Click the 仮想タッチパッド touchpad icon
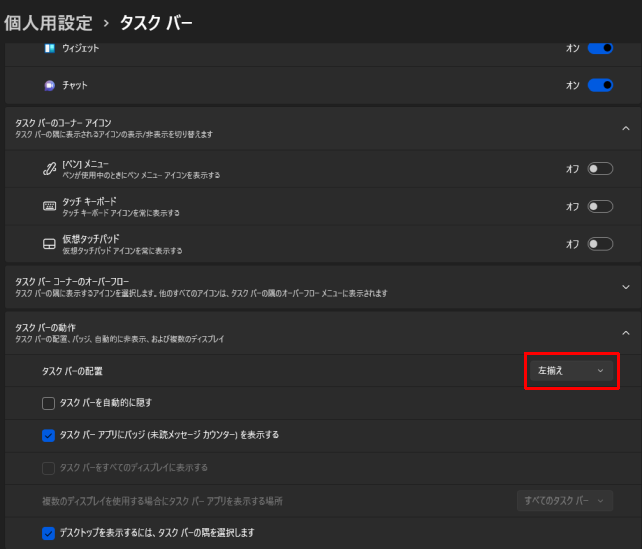Viewport: 642px width, 549px height. 50,244
